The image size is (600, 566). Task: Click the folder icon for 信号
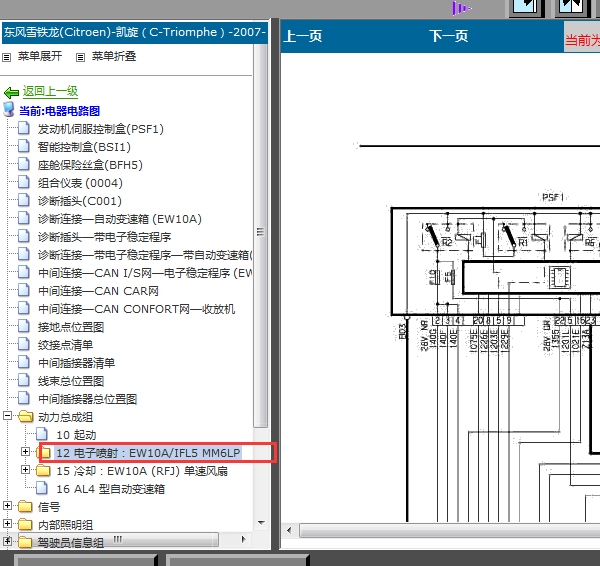click(x=25, y=506)
